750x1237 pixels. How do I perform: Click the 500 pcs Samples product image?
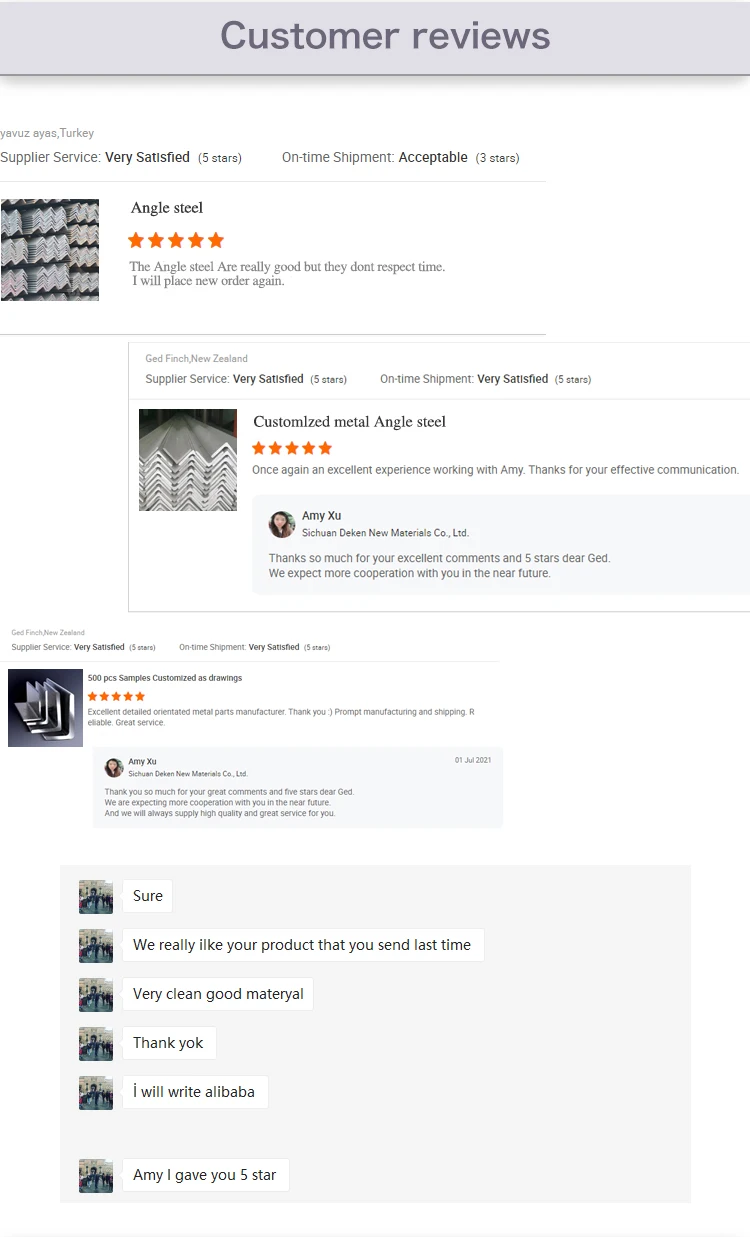point(45,708)
